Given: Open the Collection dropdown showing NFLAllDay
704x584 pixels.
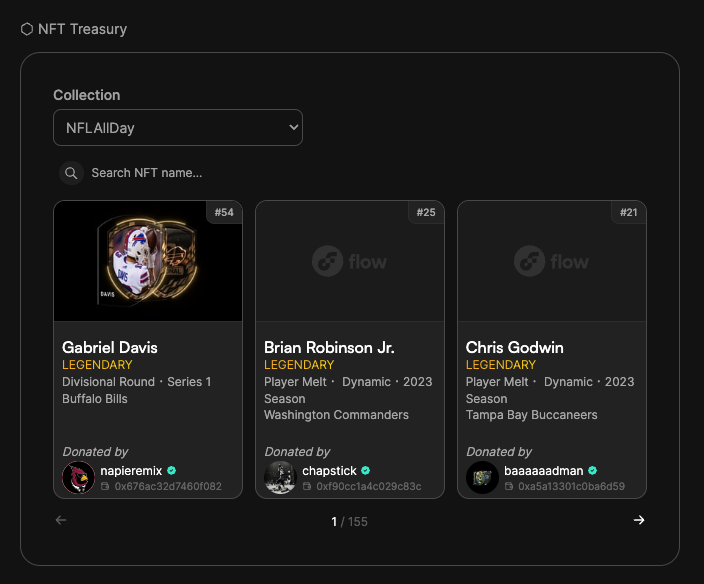Looking at the screenshot, I should pos(178,127).
